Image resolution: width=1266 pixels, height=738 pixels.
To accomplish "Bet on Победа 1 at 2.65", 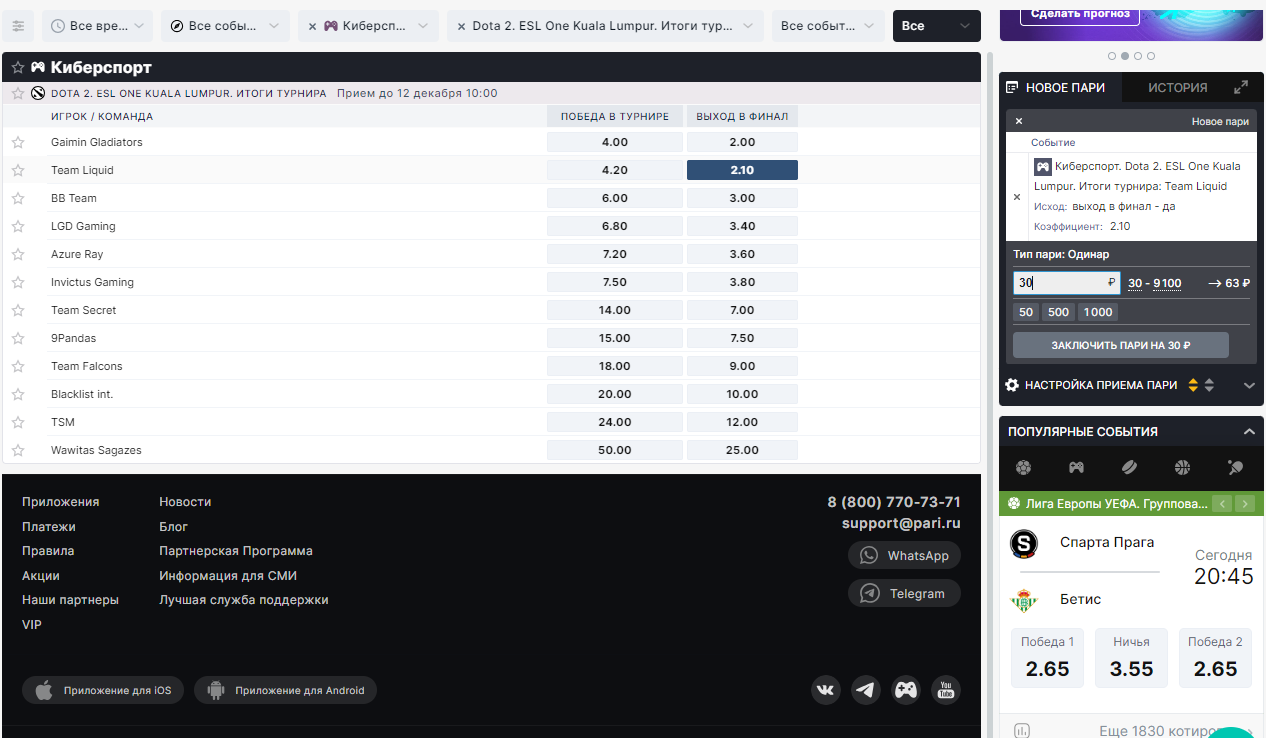I will 1048,658.
